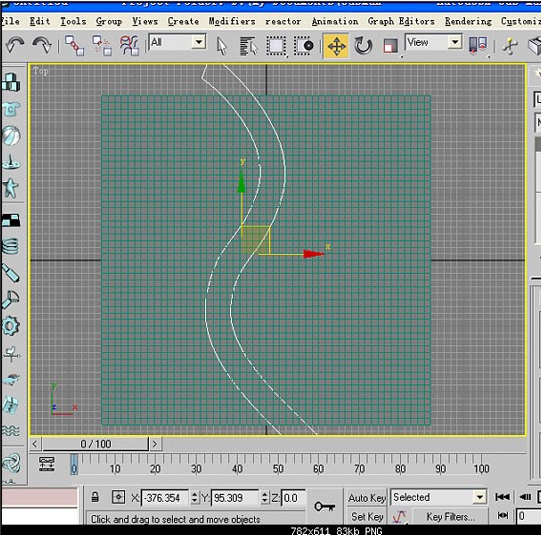Viewport: 541px width, 535px height.
Task: Create a Rigid Body Collection
Action: coord(11,82)
